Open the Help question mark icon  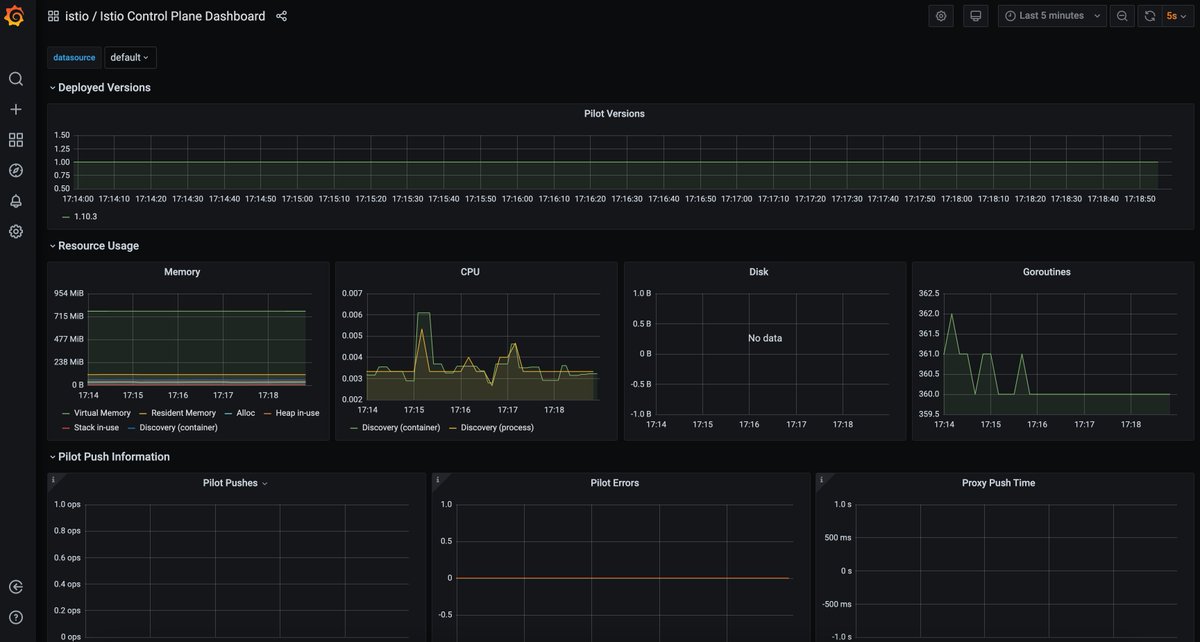tap(15, 617)
